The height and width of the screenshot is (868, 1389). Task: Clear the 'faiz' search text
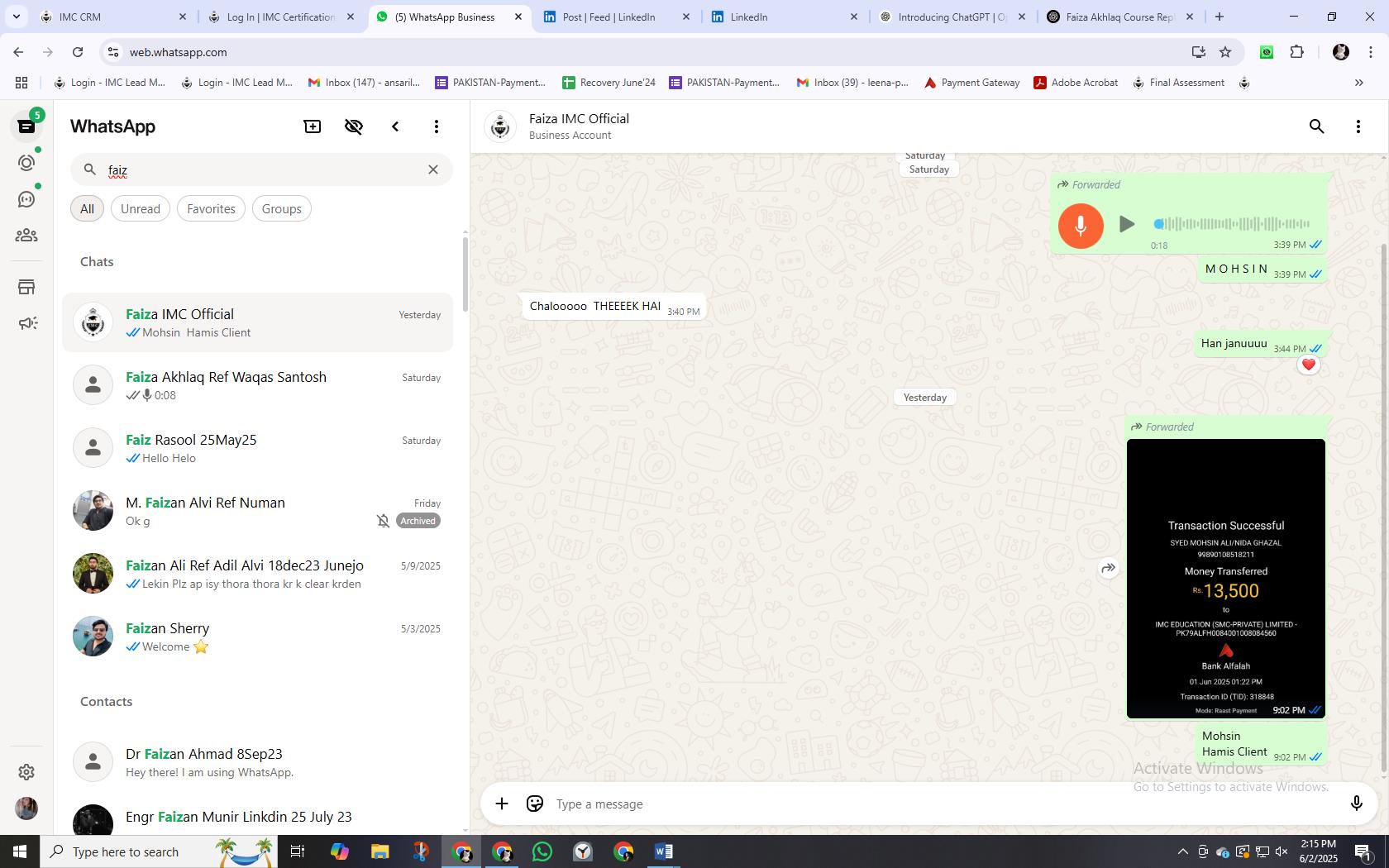pos(433,169)
